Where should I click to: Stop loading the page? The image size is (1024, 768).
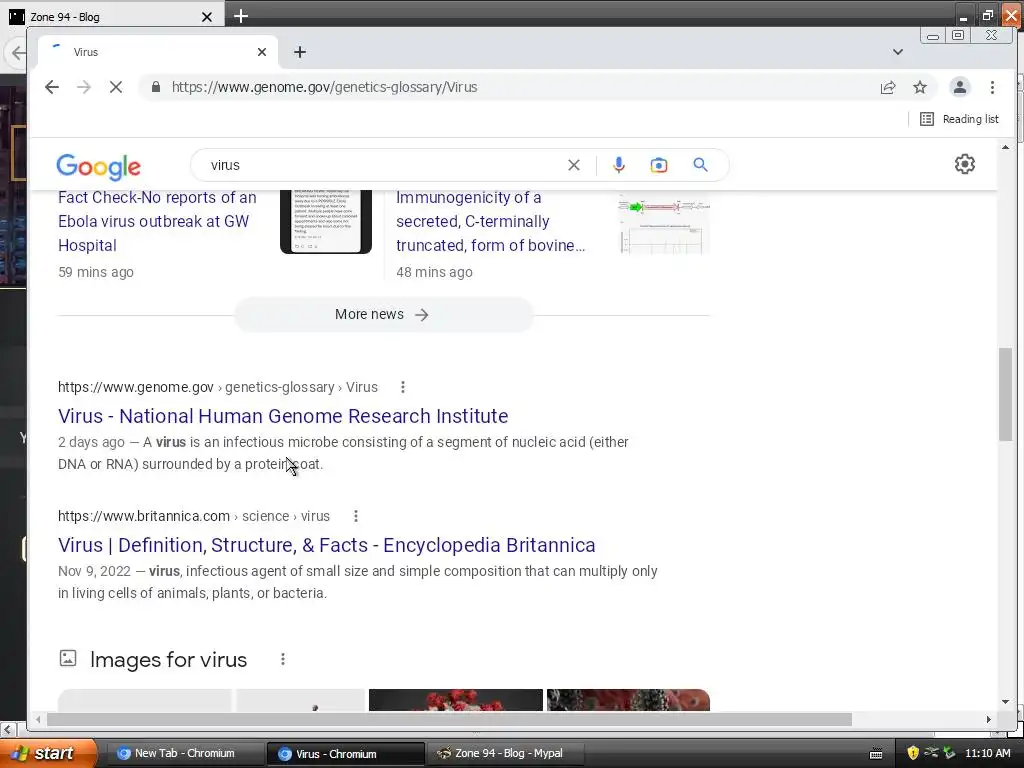coord(116,88)
